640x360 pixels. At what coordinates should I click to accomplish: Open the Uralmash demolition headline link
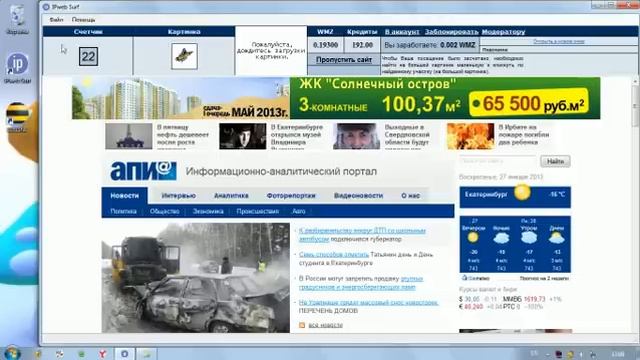coord(369,303)
